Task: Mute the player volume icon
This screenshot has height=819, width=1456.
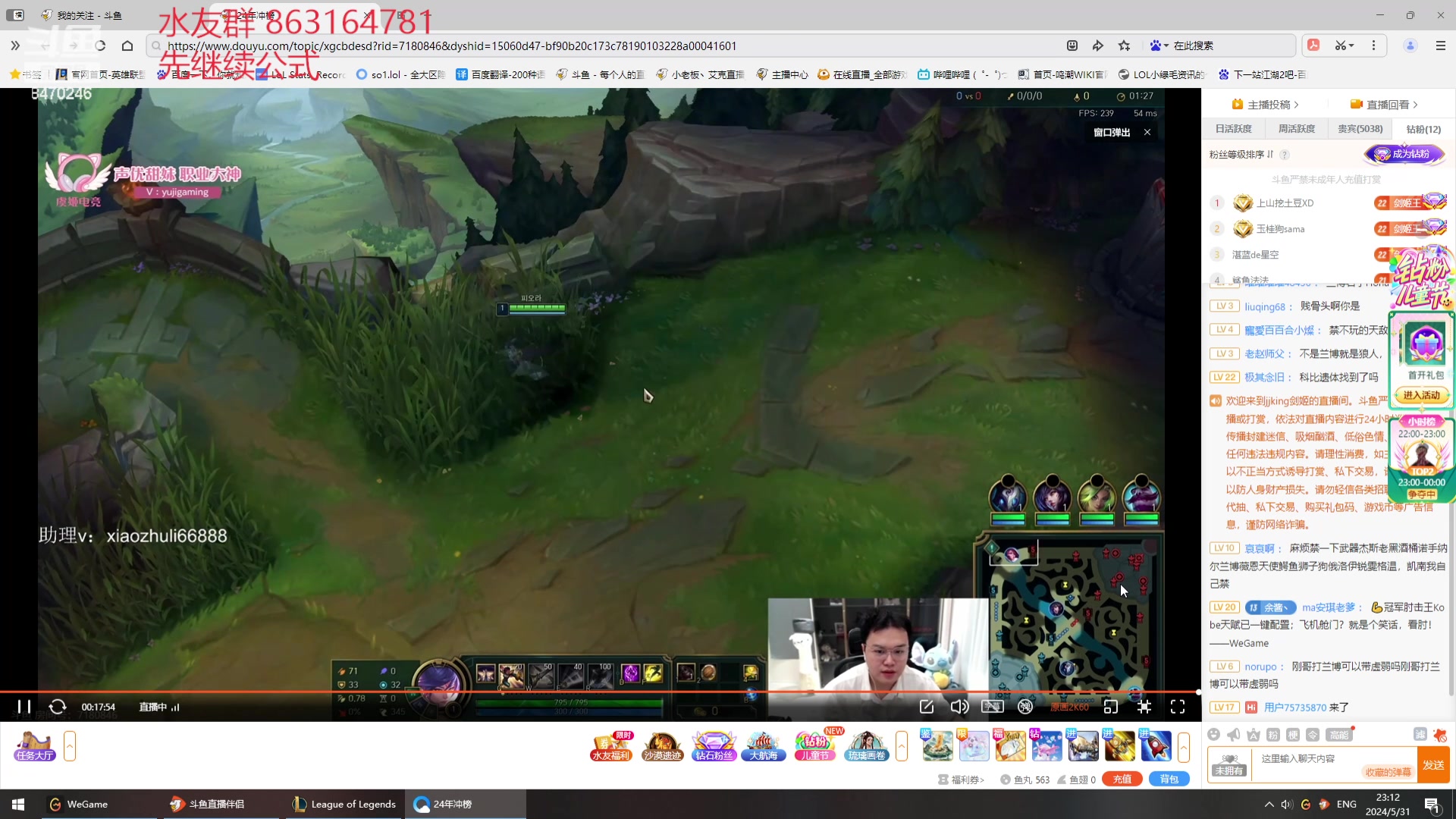Action: [x=959, y=707]
